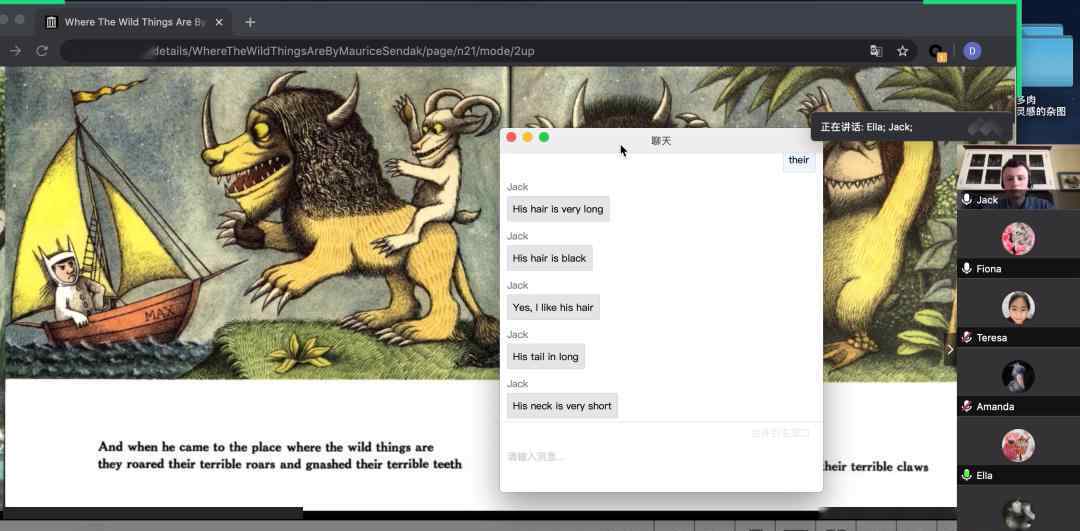Viewport: 1080px width, 531px height.
Task: Click the logo in the speaking indicator bar
Action: (984, 127)
